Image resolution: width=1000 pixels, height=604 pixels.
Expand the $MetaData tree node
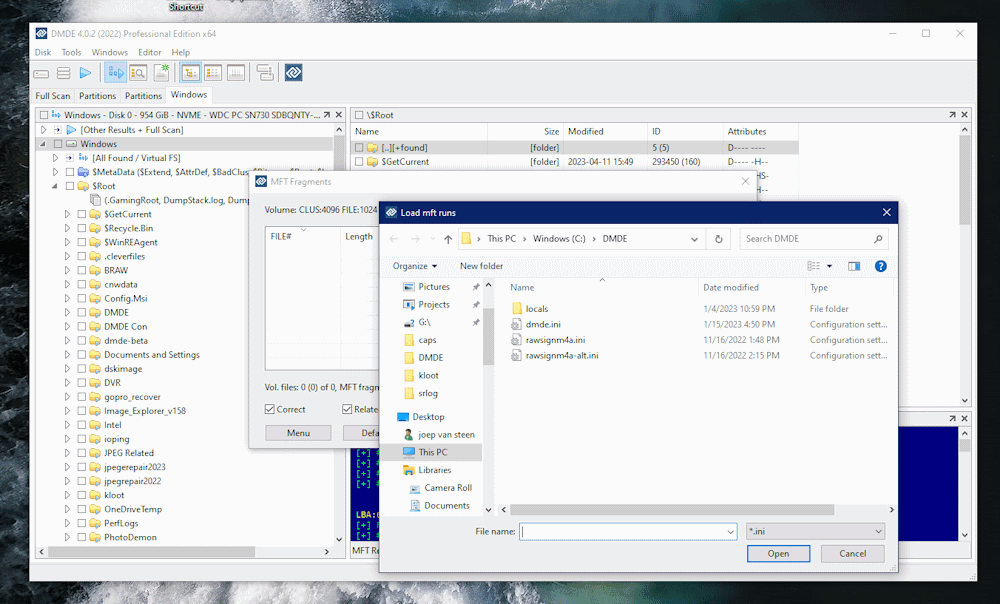(55, 172)
